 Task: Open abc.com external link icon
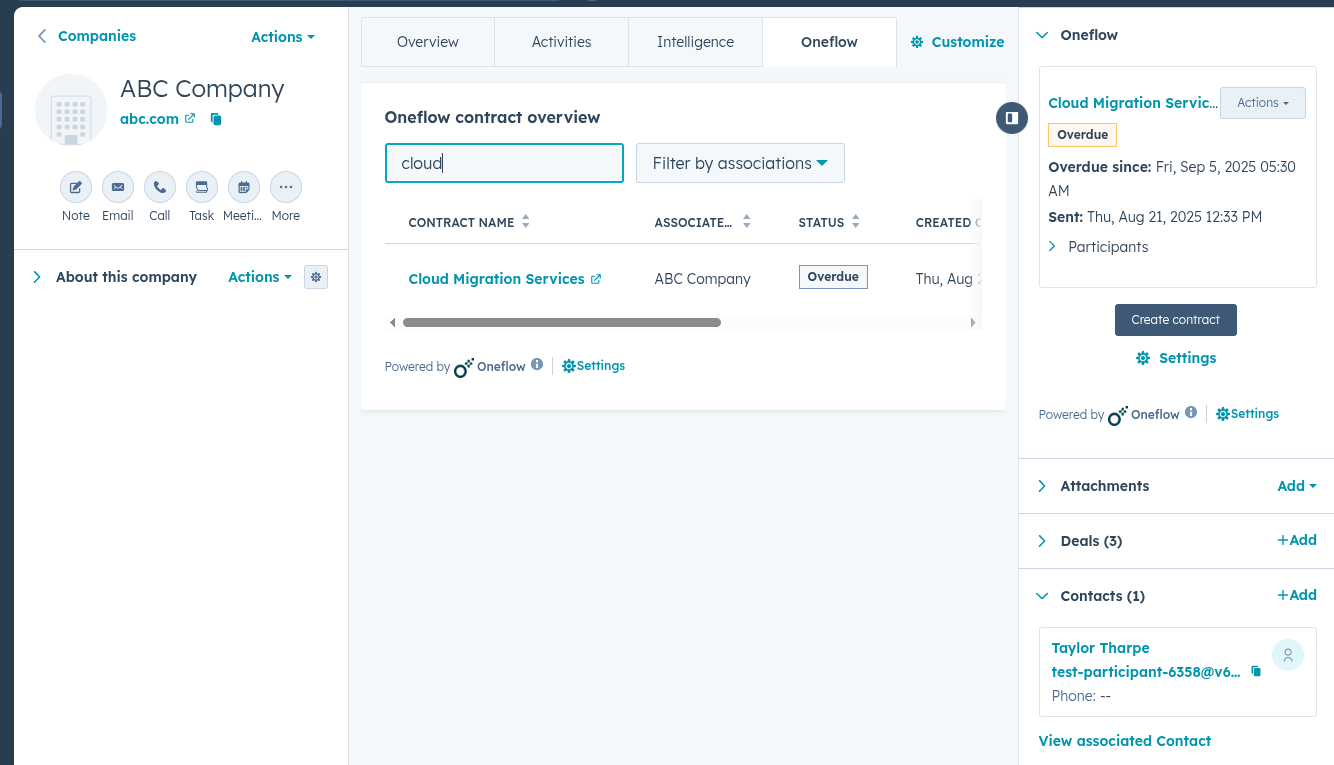[190, 118]
